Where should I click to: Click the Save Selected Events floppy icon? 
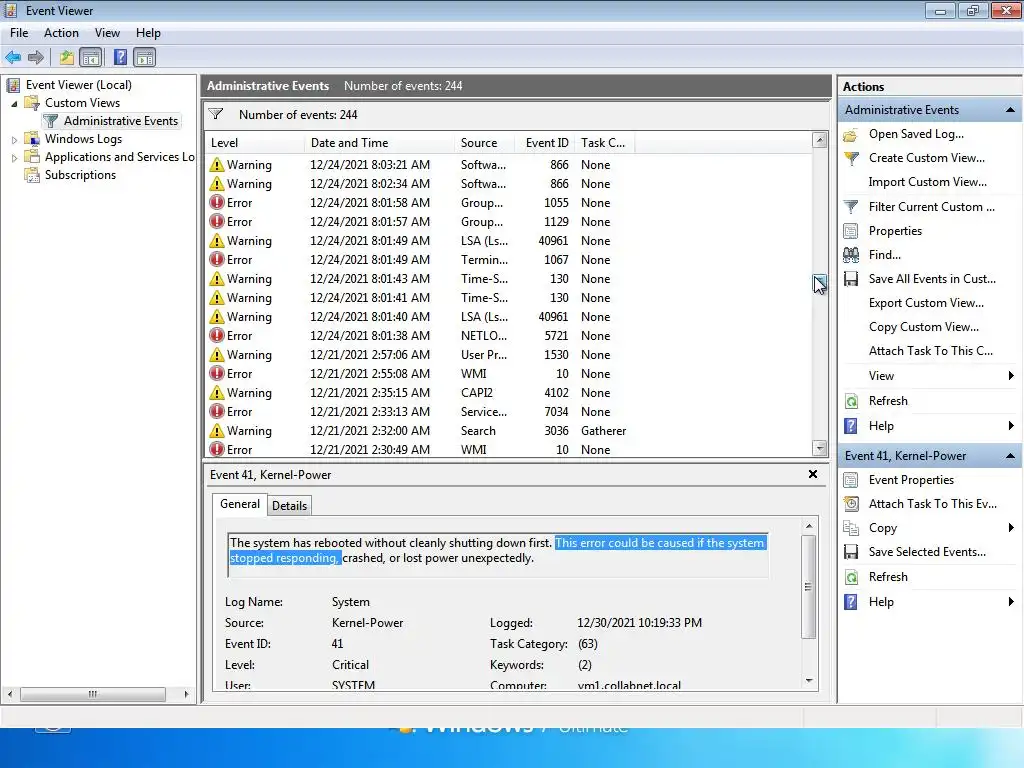851,552
